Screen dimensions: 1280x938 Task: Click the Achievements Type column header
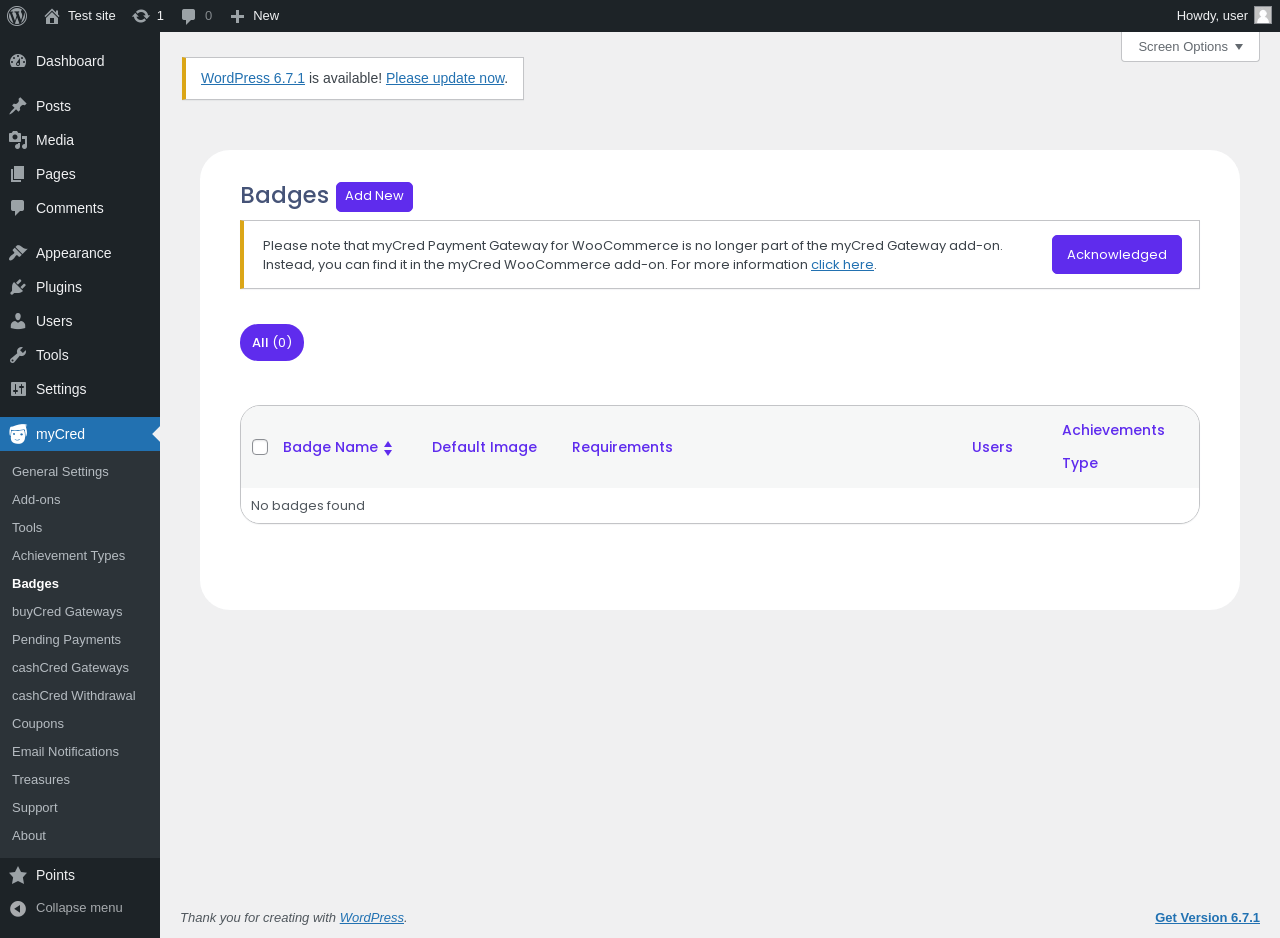click(x=1113, y=446)
